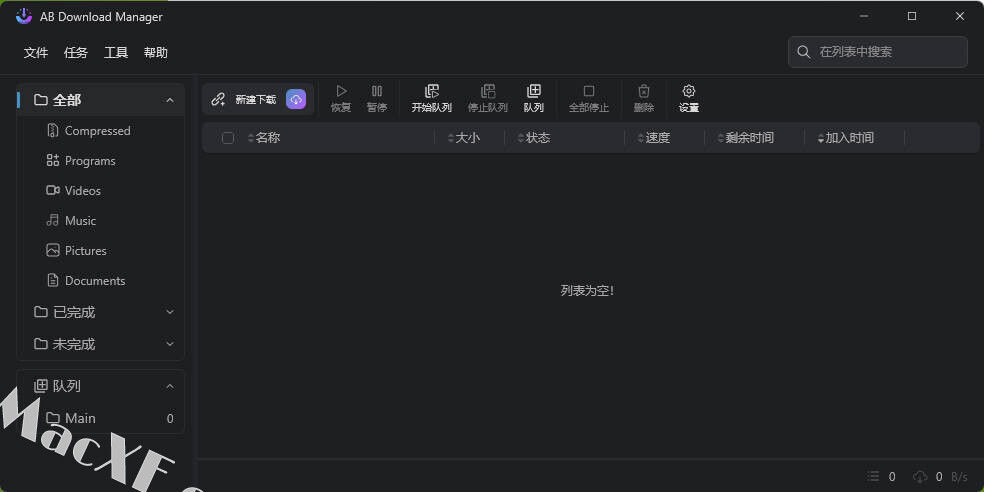Open the 文件 menu
This screenshot has width=984, height=492.
coord(36,53)
